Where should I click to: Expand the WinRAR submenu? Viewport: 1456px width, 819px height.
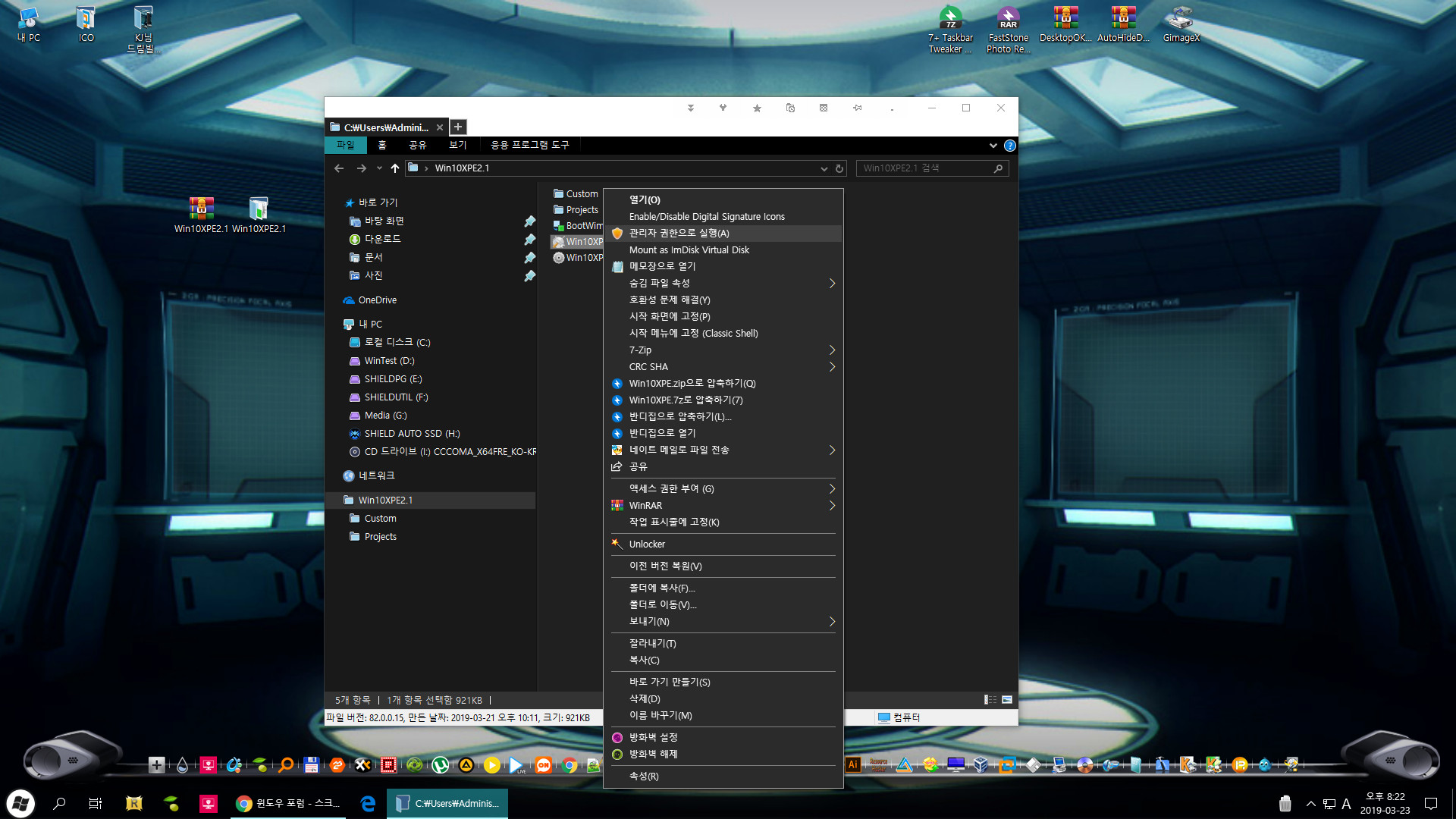tap(723, 506)
